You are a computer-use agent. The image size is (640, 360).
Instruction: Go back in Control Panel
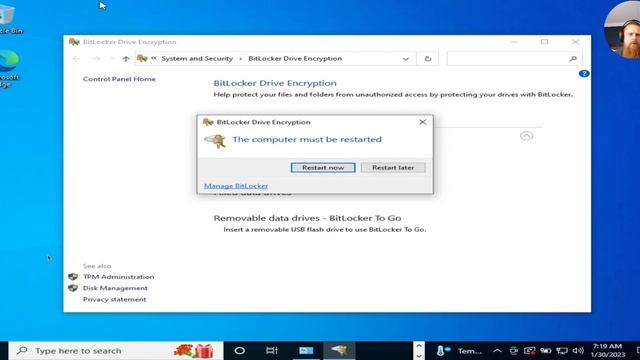(x=76, y=59)
